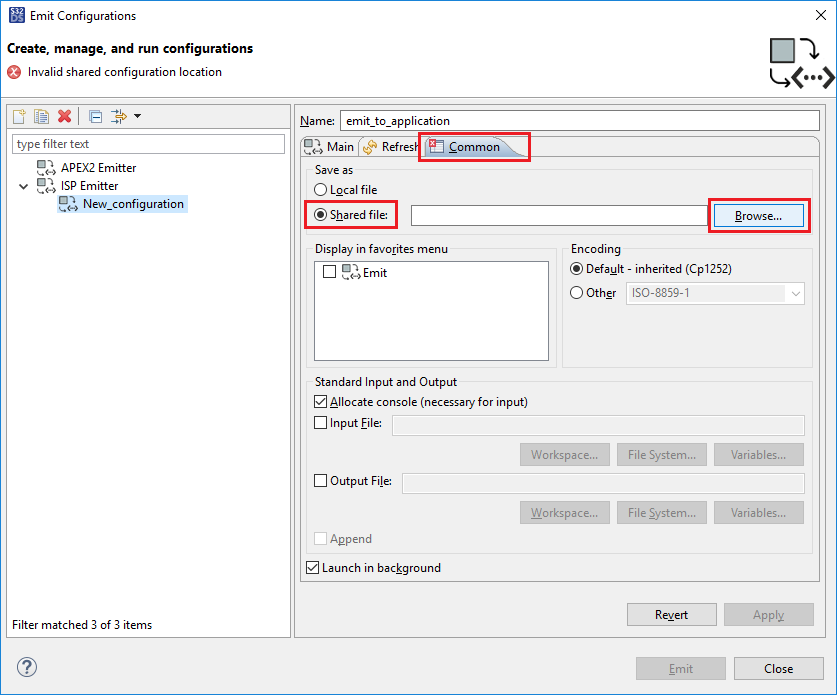
Task: Check Emit in favorites menu
Action: point(329,272)
